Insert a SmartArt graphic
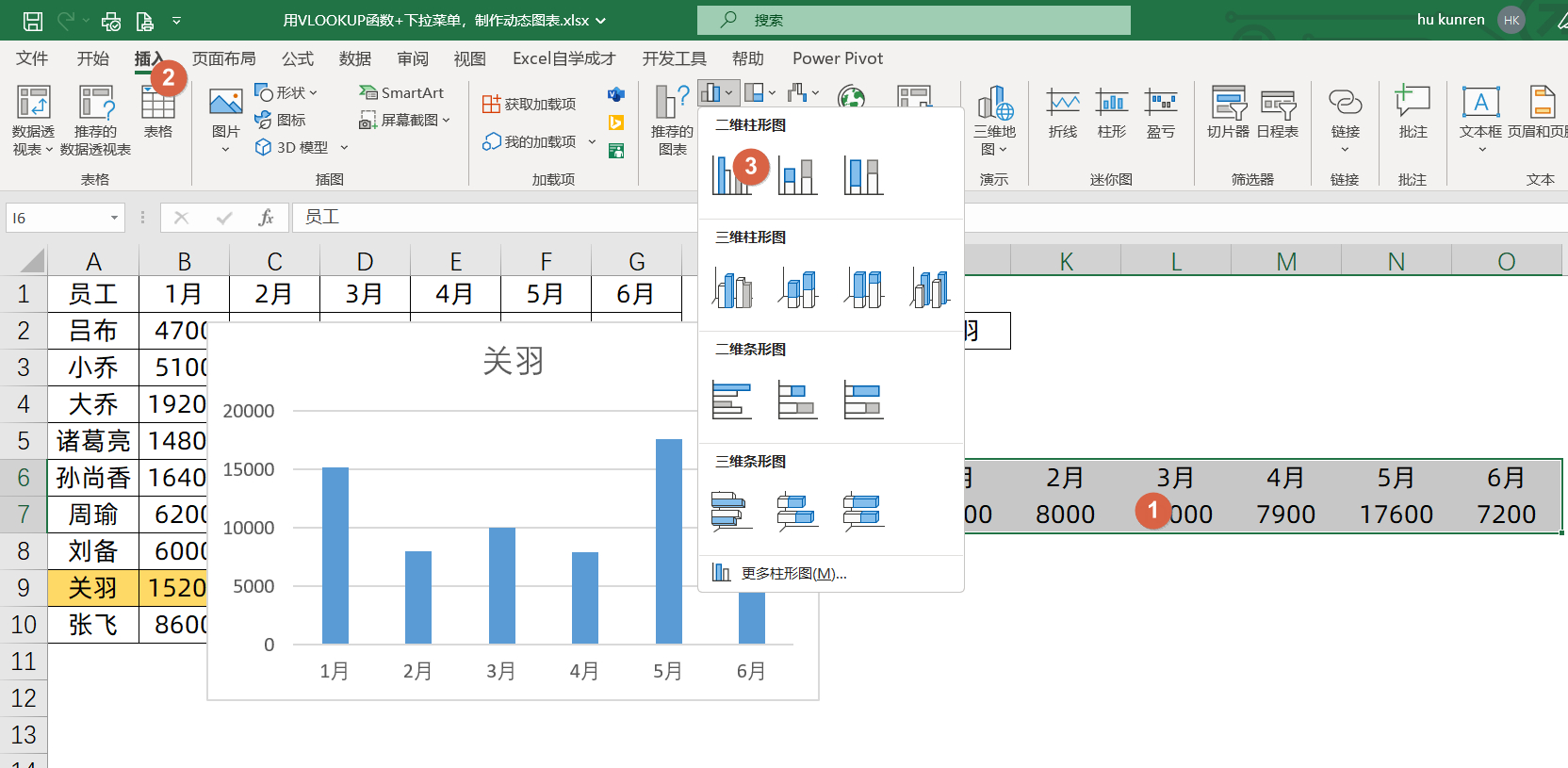The image size is (1568, 768). (401, 92)
